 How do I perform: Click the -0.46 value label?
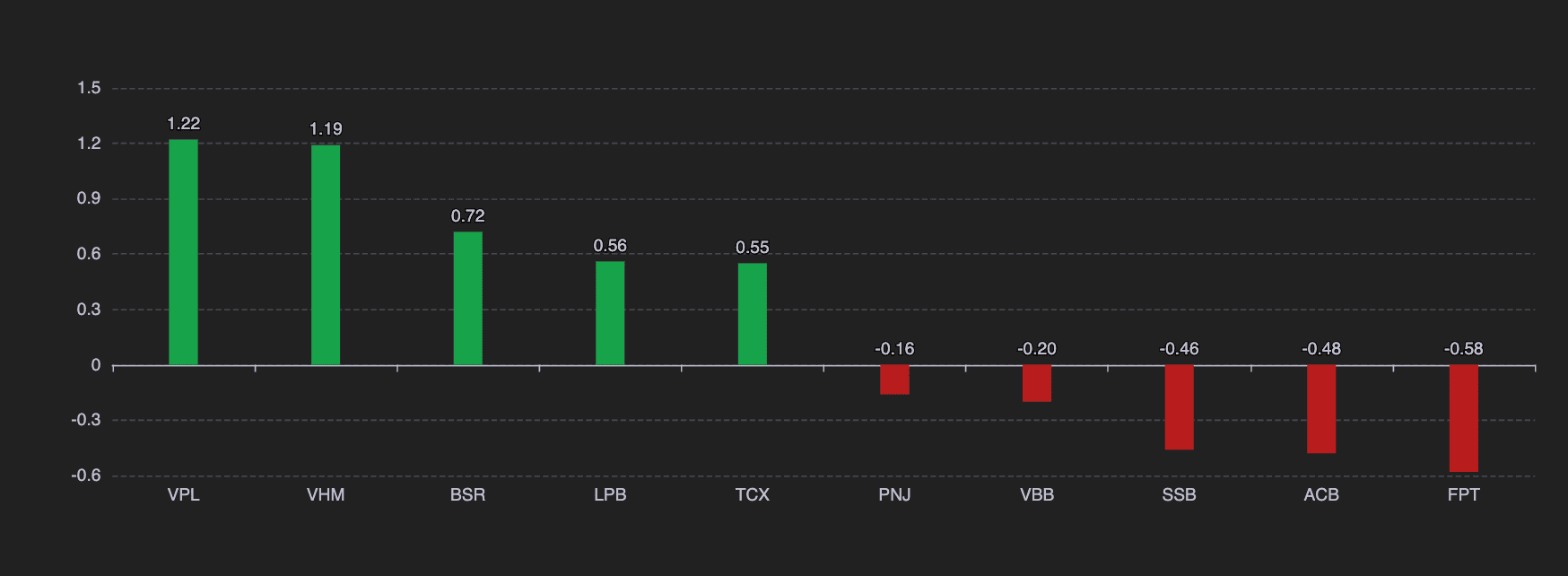1179,349
